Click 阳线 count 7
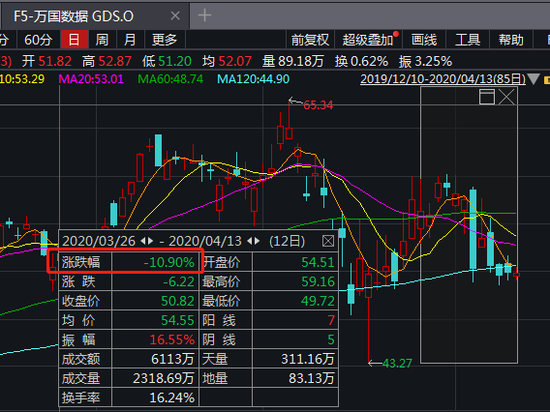 click(331, 320)
